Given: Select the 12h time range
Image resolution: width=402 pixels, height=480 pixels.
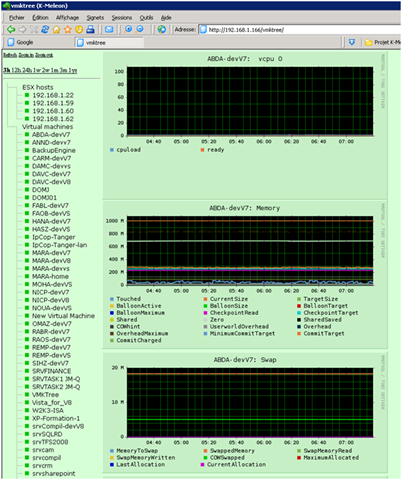Looking at the screenshot, I should pyautogui.click(x=16, y=70).
